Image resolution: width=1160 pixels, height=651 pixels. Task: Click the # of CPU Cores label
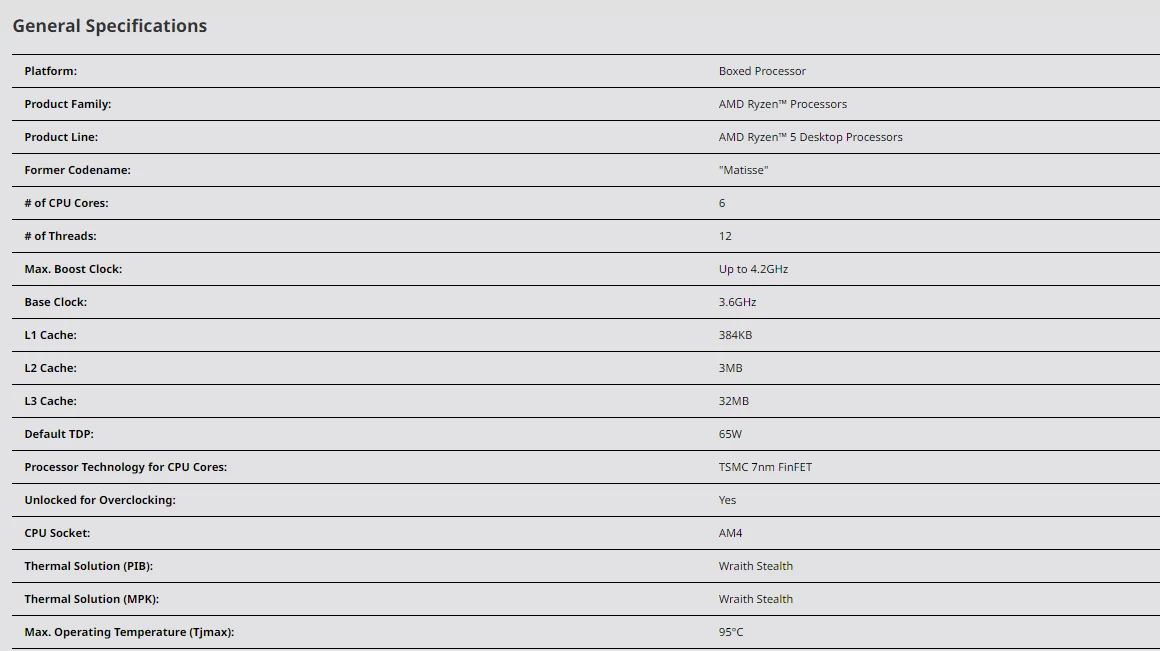pos(66,203)
